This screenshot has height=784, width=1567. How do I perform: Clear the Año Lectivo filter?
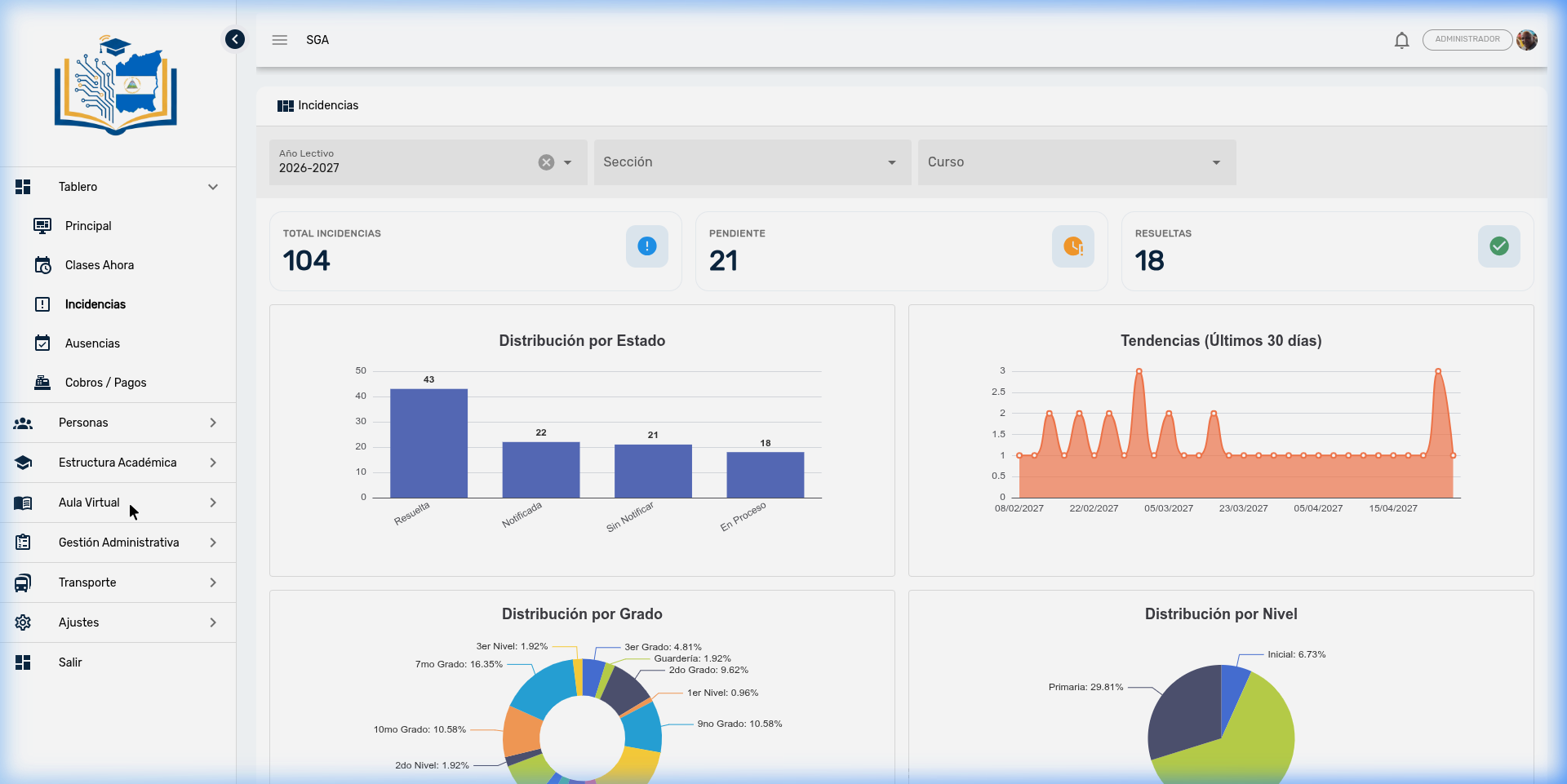pos(545,162)
